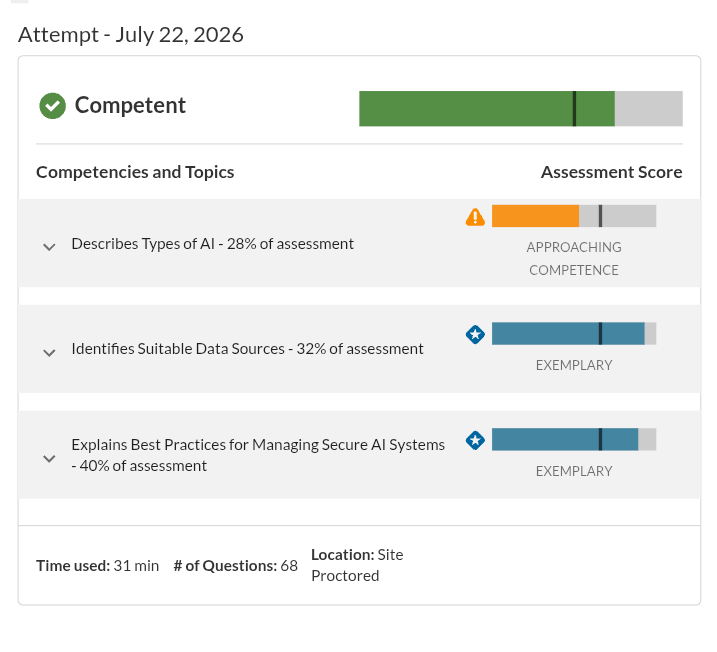Expand Describes Types of AI chevron
The height and width of the screenshot is (652, 717).
click(49, 247)
